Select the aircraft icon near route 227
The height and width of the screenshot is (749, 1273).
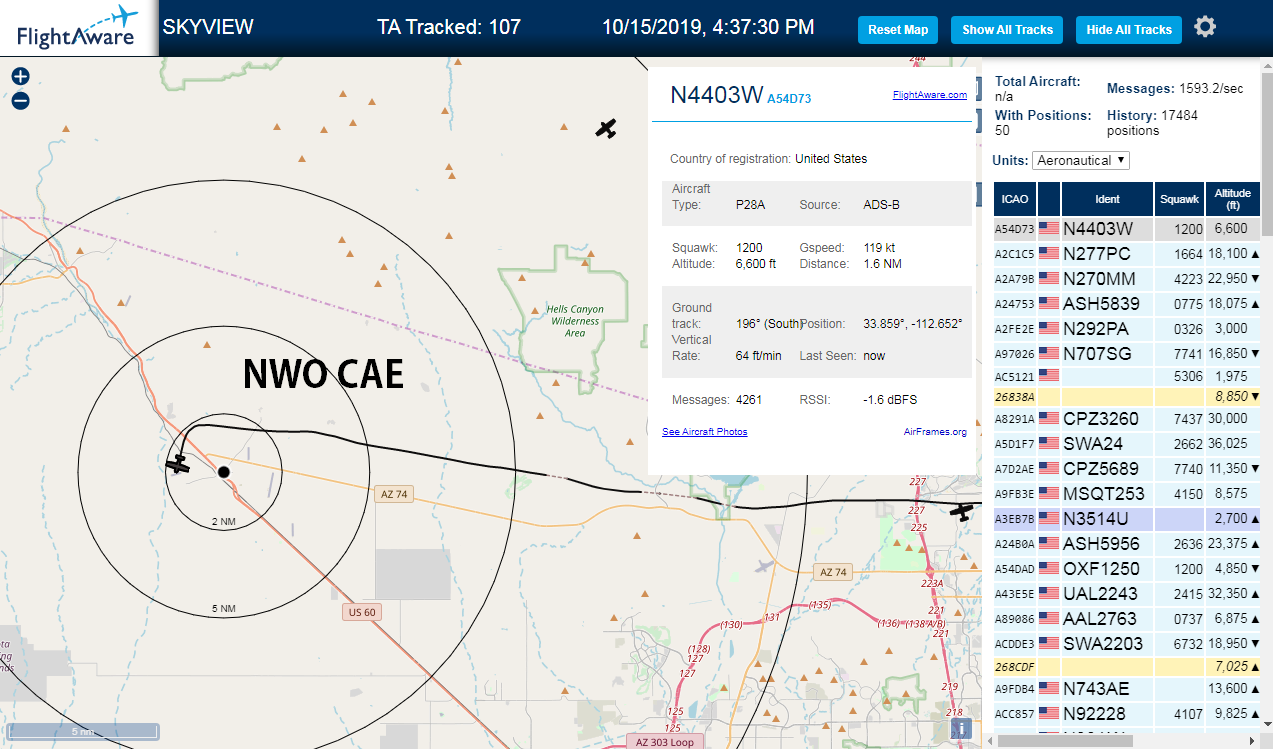point(962,512)
